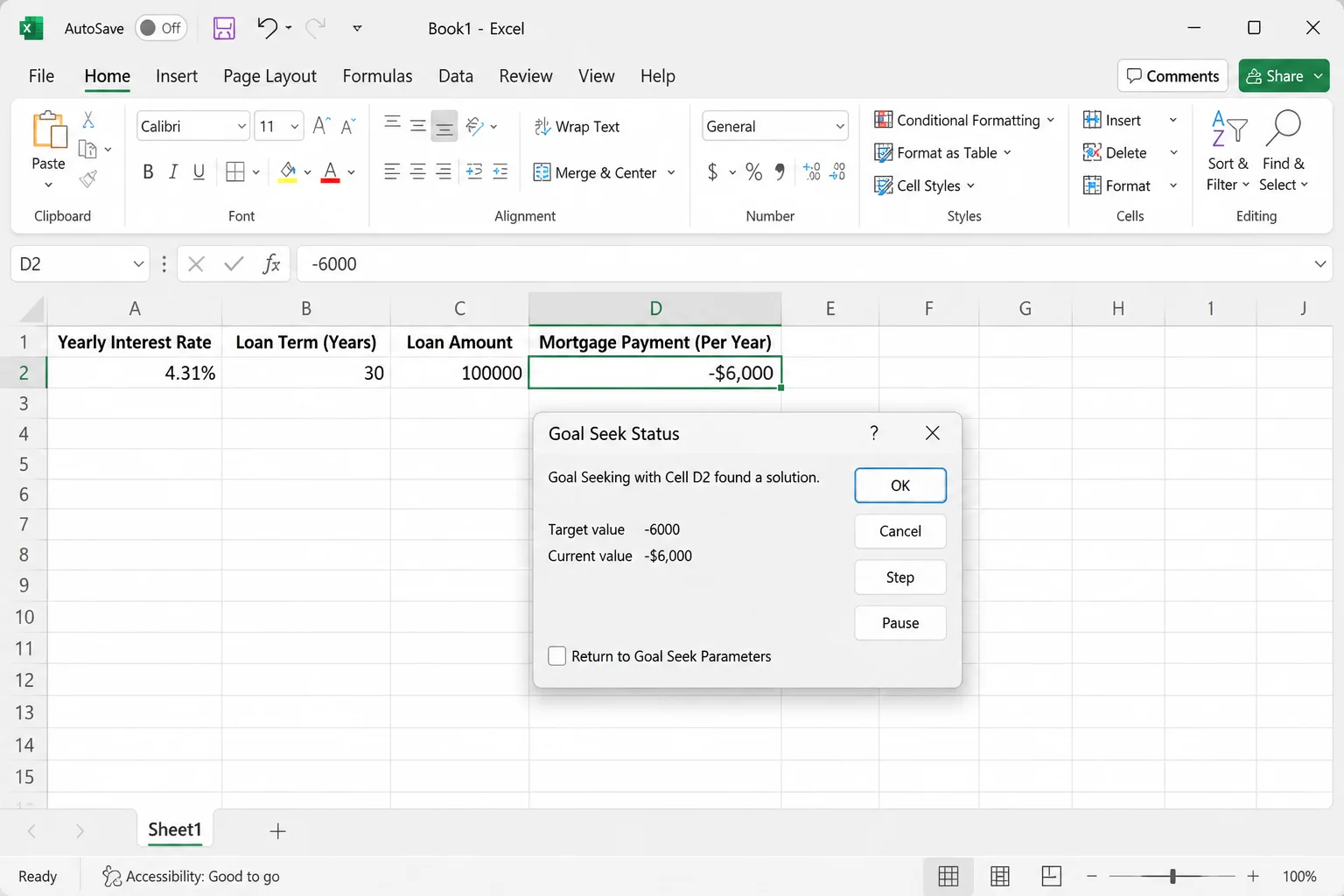
Task: Click Cancel in Goal Seek Status dialog
Action: point(900,531)
